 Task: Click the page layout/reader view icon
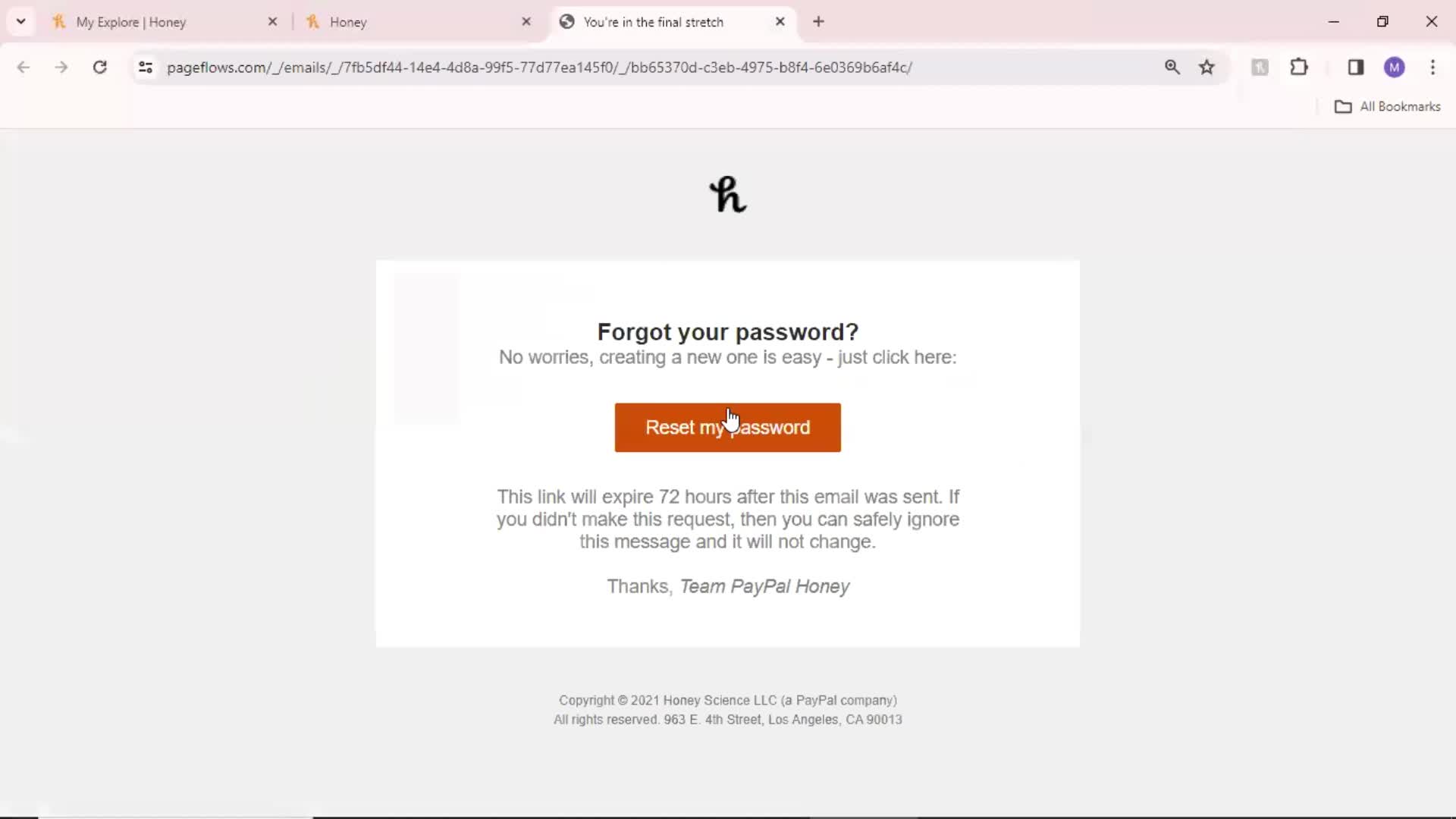click(1355, 67)
